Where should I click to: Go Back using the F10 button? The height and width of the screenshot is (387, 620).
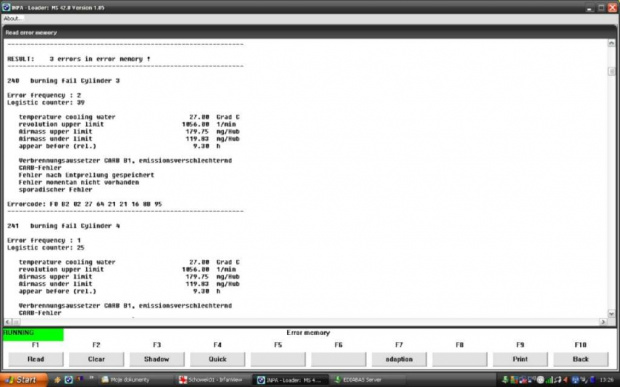pos(580,359)
